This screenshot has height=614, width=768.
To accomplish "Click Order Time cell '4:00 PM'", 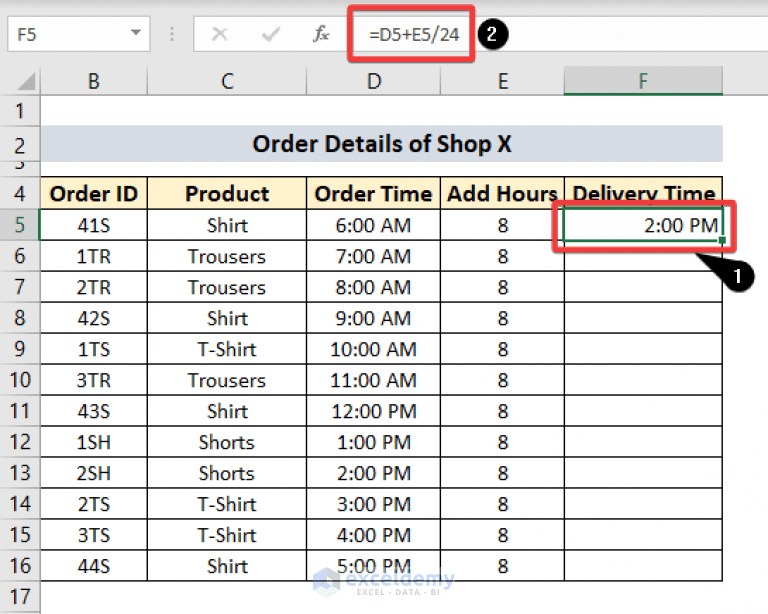I will (373, 535).
